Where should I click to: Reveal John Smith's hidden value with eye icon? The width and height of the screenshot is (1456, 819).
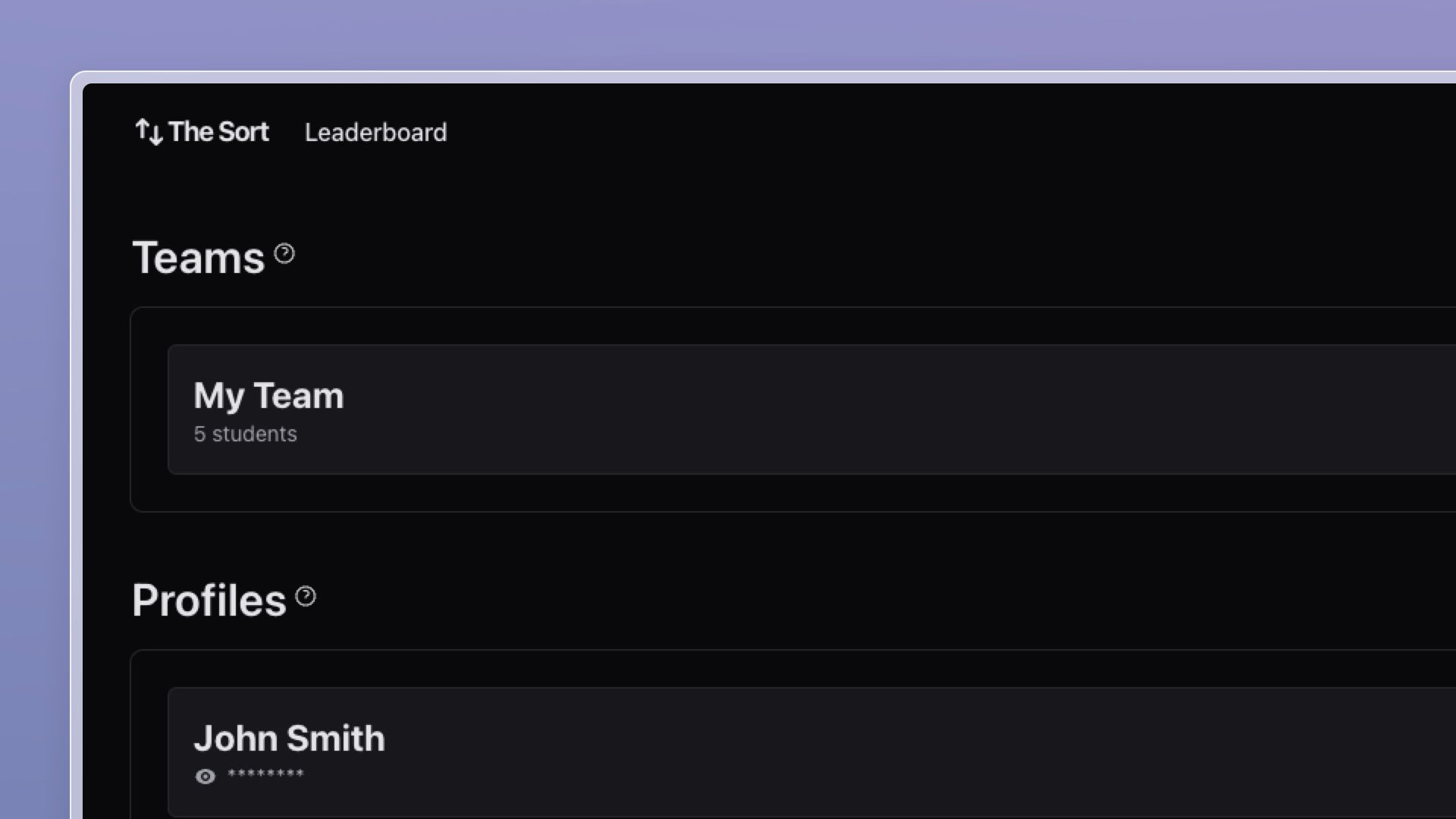pyautogui.click(x=205, y=777)
